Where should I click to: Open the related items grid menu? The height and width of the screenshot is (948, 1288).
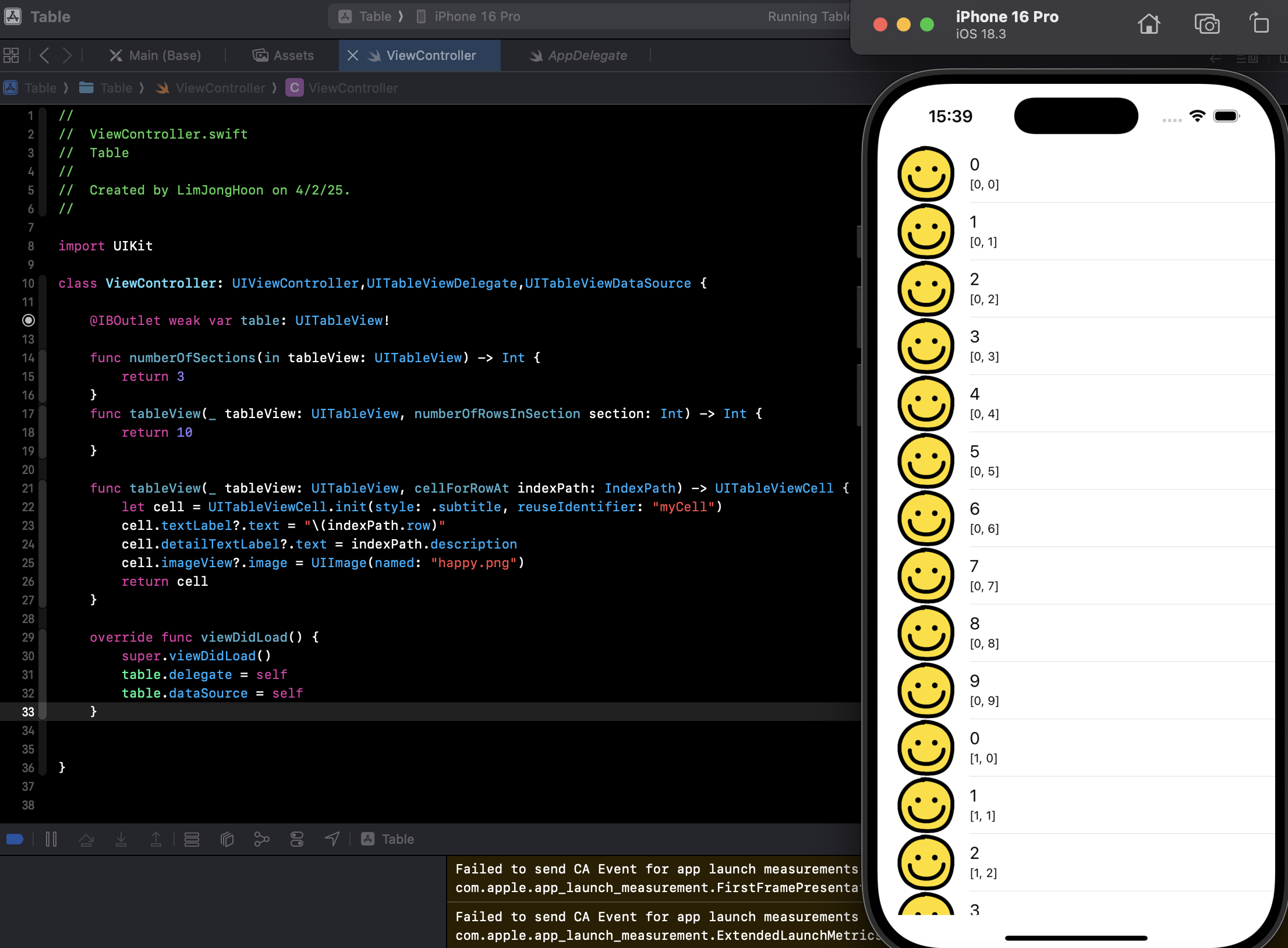pyautogui.click(x=11, y=55)
